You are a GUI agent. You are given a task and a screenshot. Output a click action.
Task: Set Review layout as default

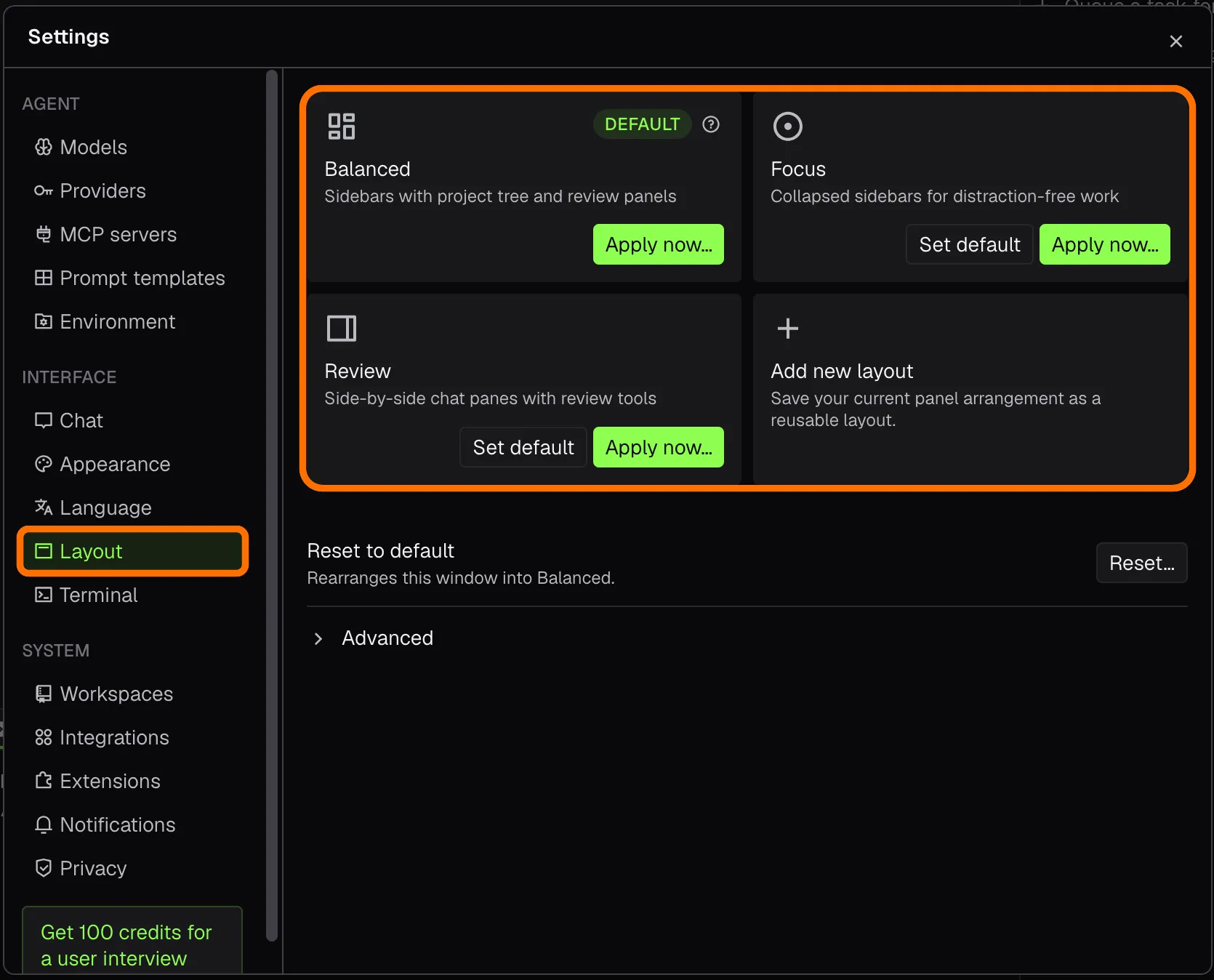[x=523, y=447]
